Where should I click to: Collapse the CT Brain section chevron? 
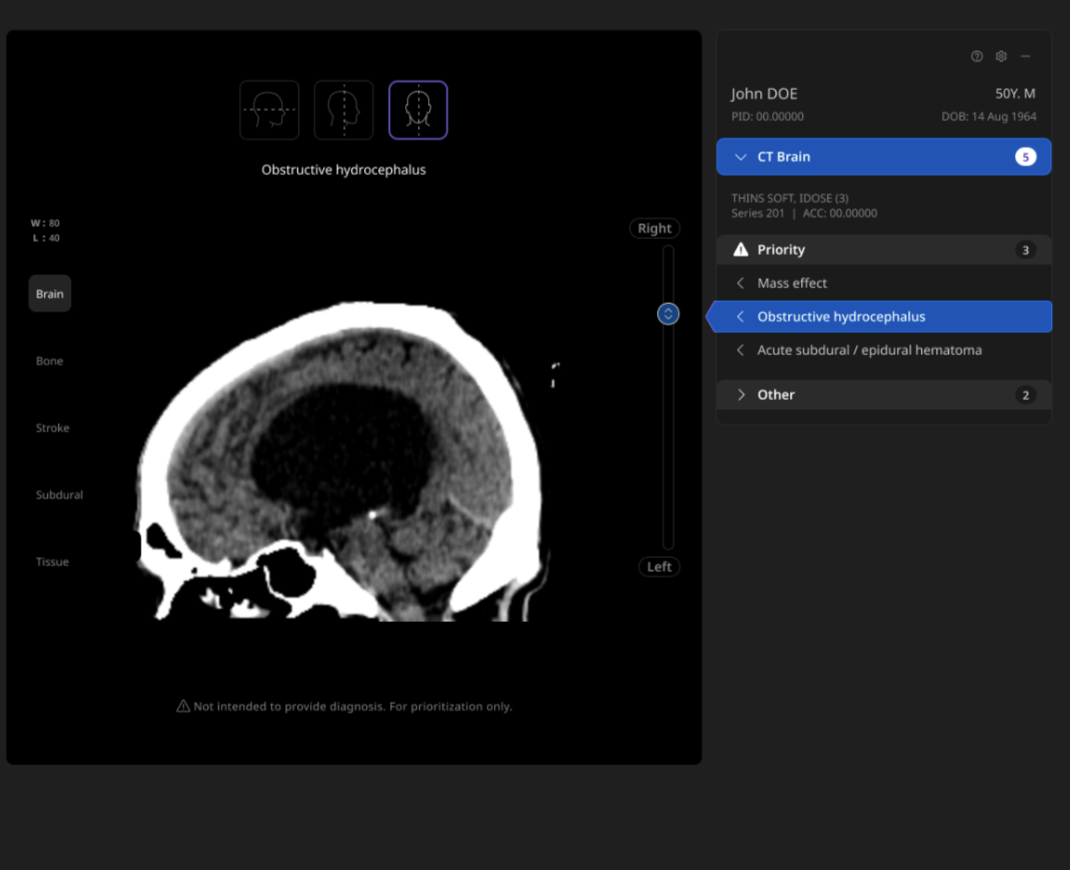tap(740, 157)
